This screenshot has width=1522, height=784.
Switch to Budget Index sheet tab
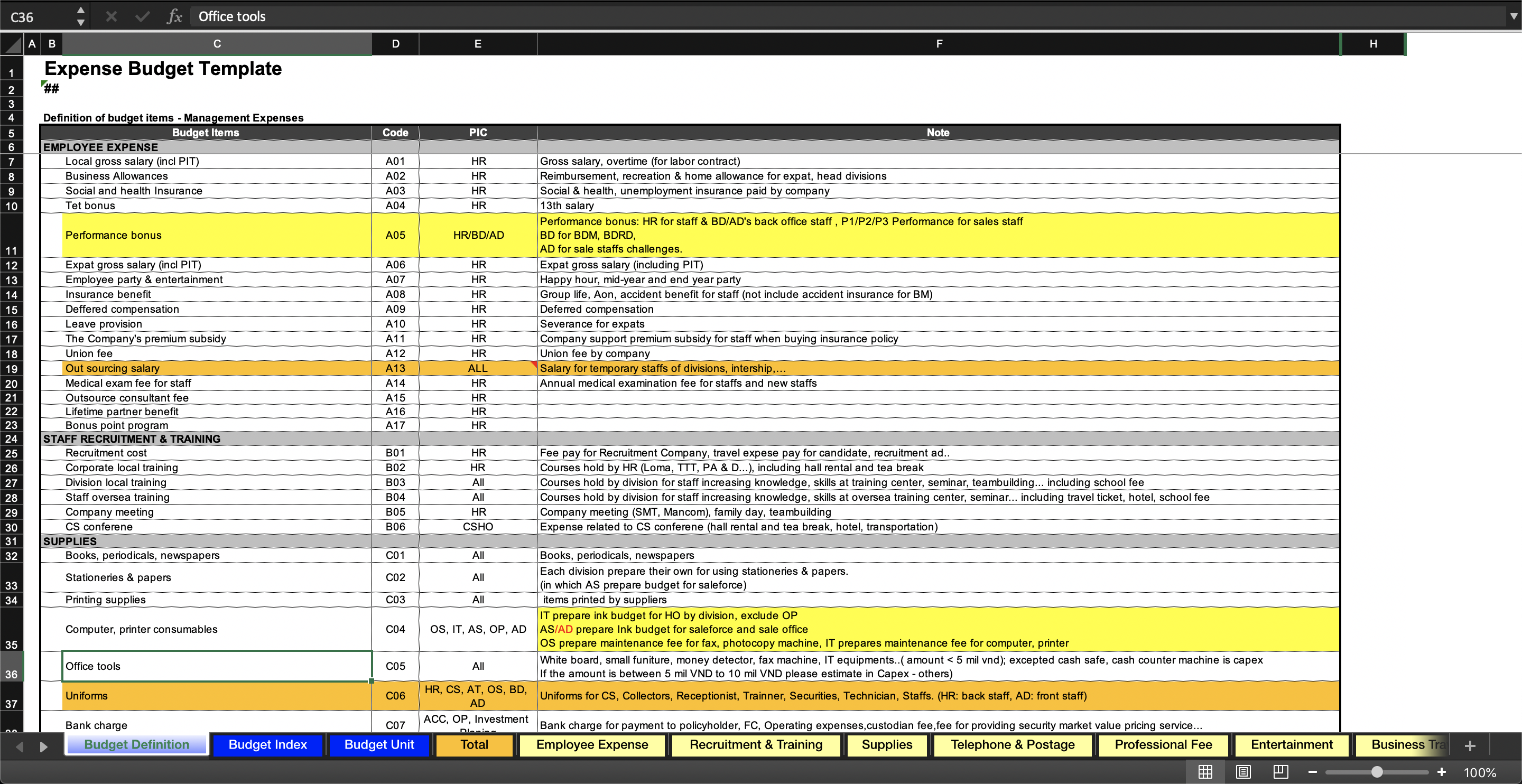coord(267,744)
